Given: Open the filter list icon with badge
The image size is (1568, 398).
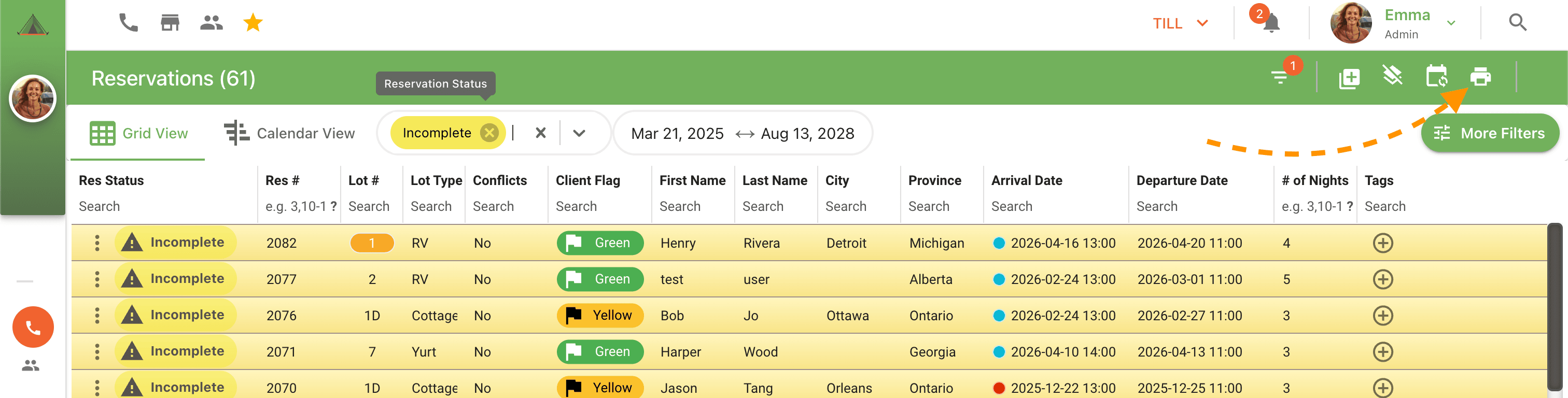Looking at the screenshot, I should point(1280,77).
